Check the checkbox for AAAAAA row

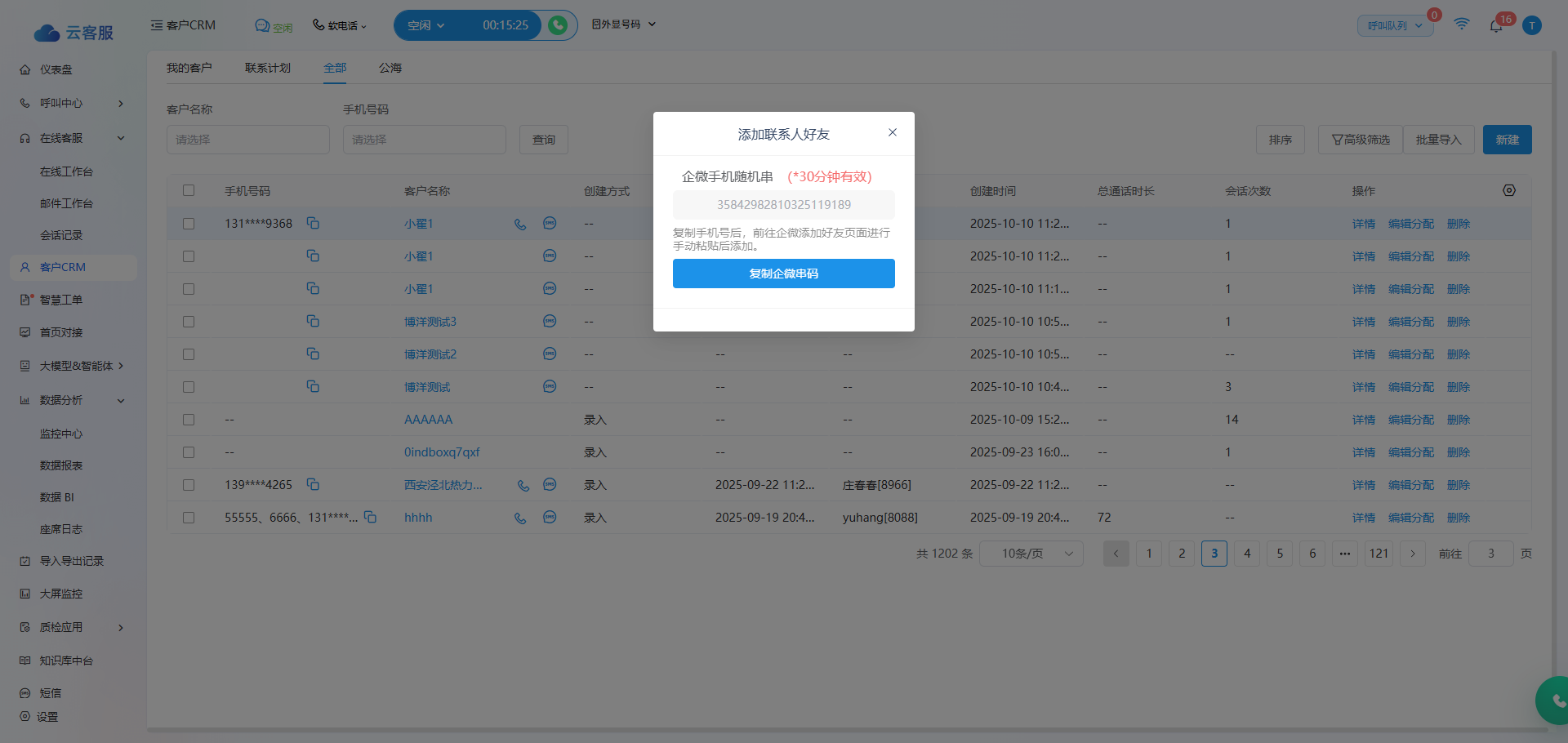click(x=189, y=420)
